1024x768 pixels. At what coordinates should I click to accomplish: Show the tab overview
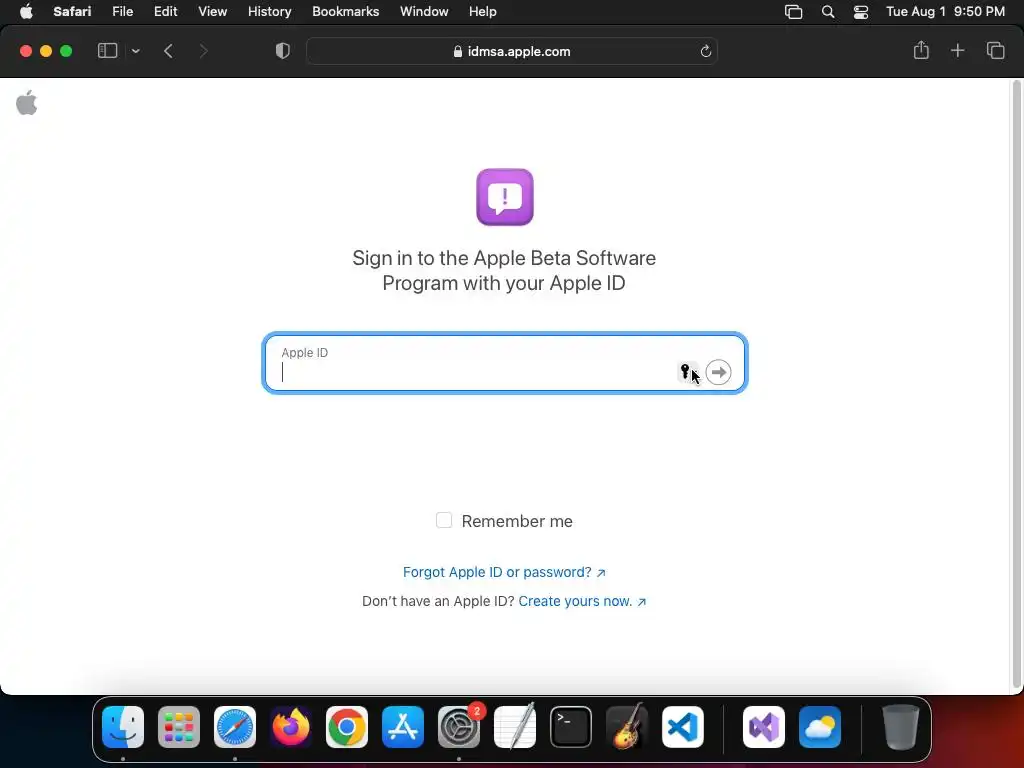point(995,50)
